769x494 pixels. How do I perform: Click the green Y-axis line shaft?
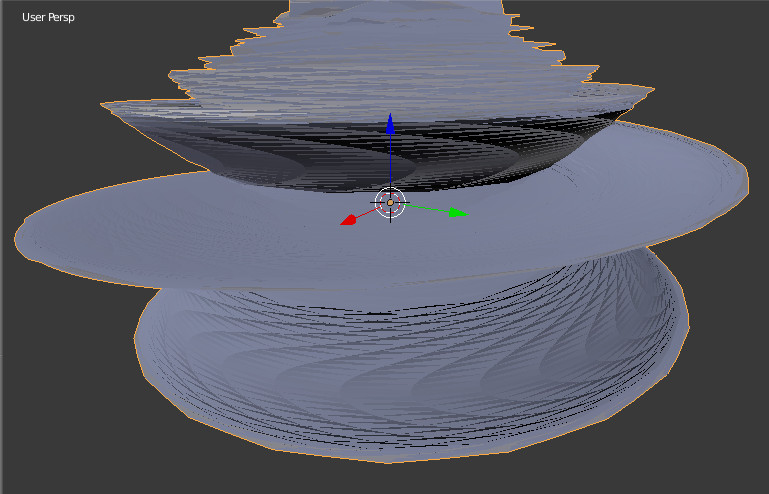pyautogui.click(x=428, y=208)
